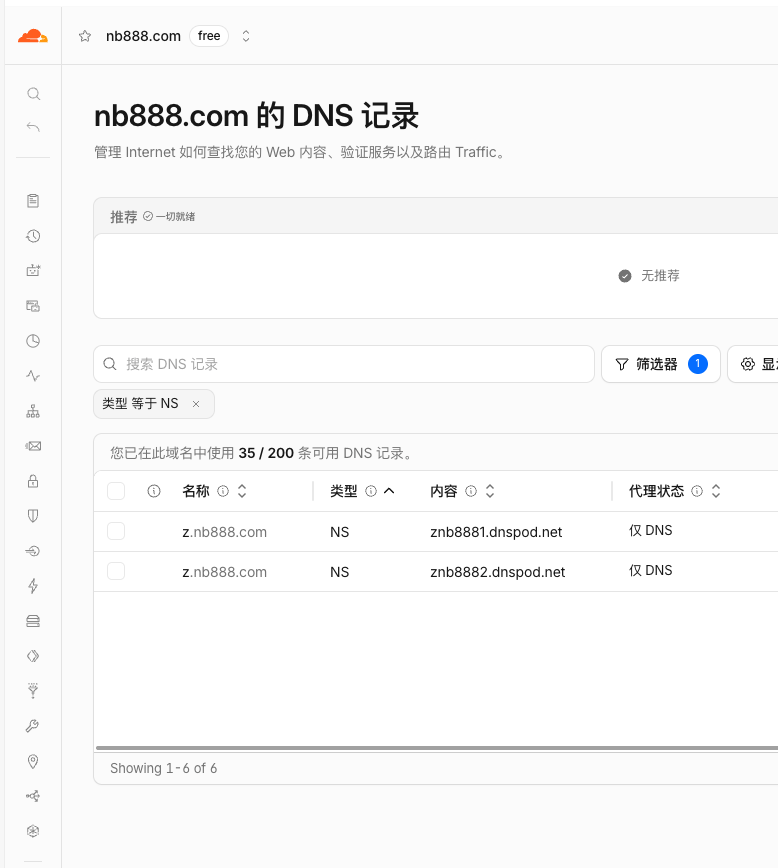Open the SSL/TLS padlock sidebar icon

33,481
